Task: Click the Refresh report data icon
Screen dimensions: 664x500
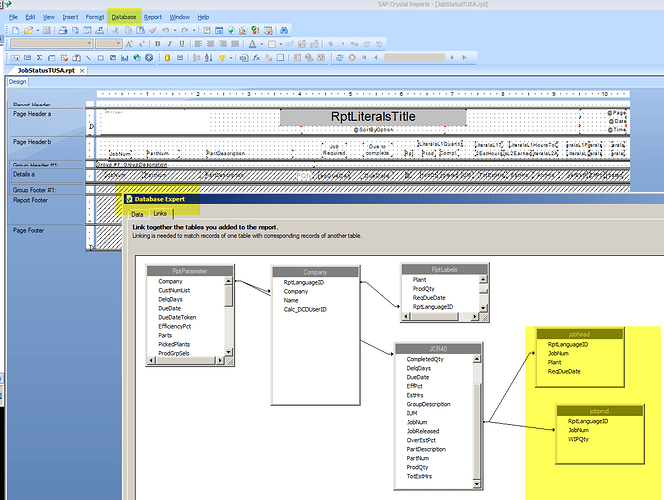Action: (340, 58)
